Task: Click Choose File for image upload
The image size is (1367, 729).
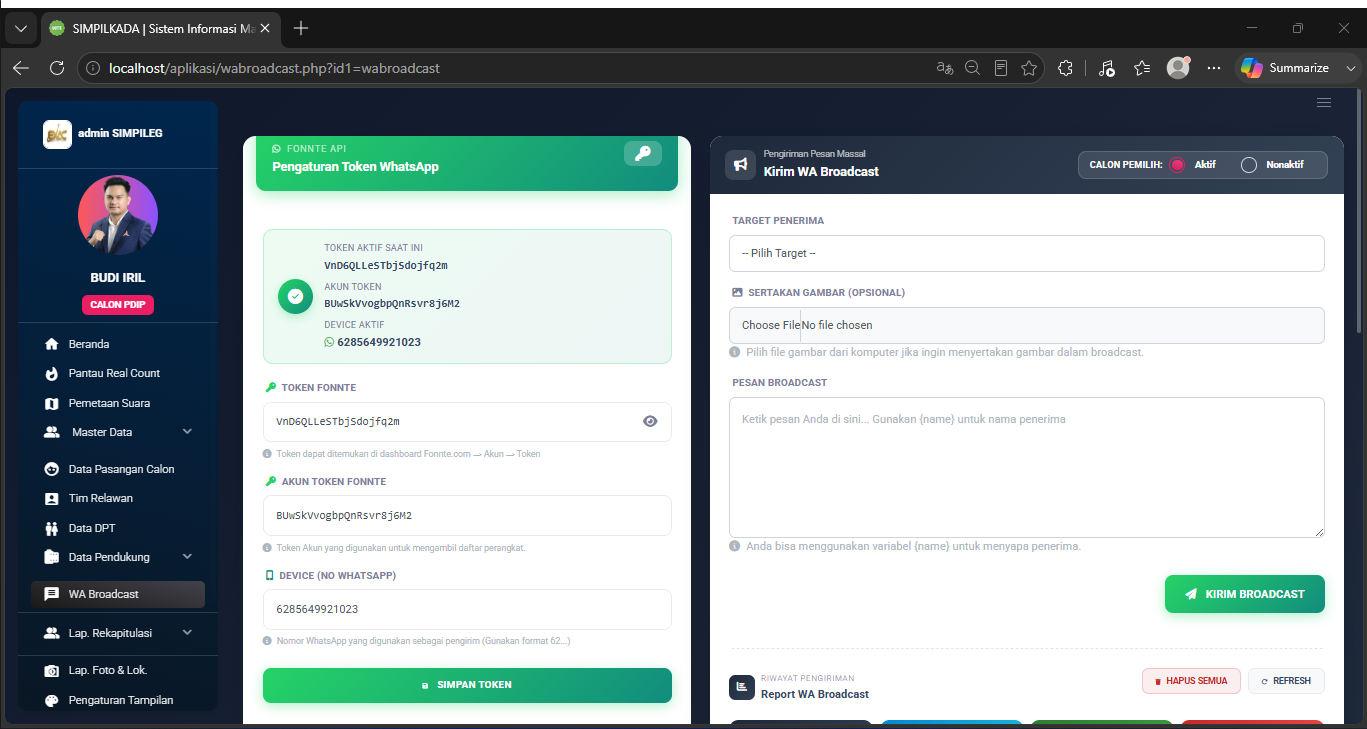Action: click(770, 325)
